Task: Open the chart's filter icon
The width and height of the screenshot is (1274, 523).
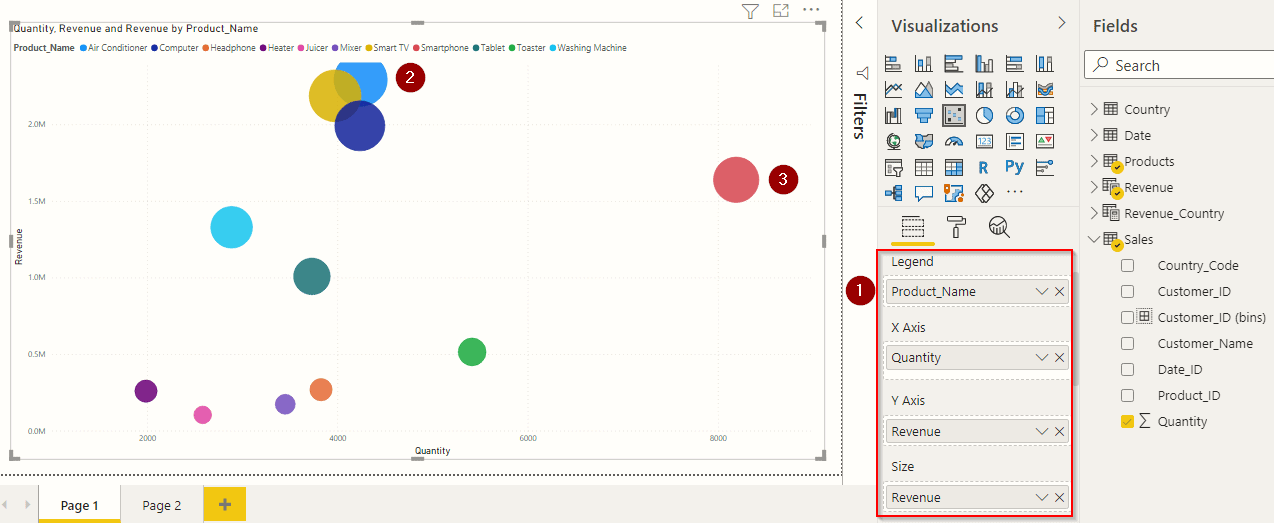Action: click(x=751, y=11)
